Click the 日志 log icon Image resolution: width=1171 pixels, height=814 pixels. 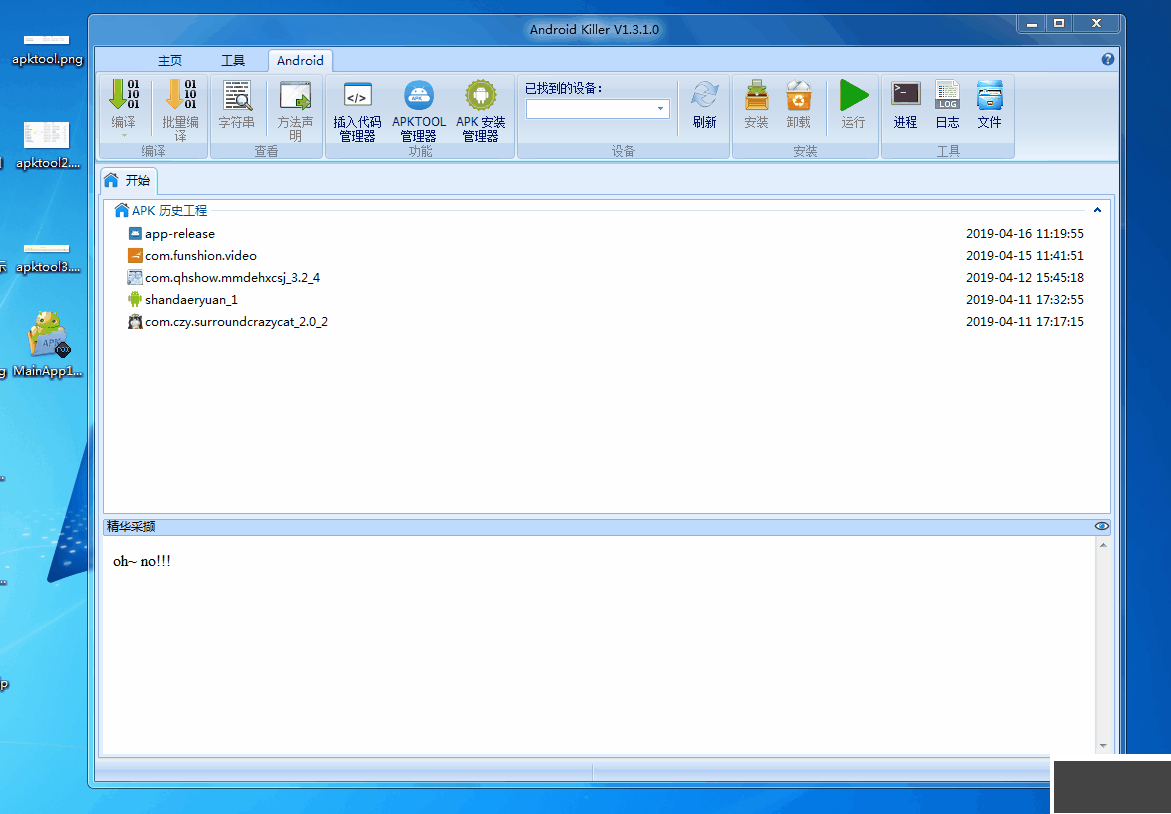pos(947,97)
